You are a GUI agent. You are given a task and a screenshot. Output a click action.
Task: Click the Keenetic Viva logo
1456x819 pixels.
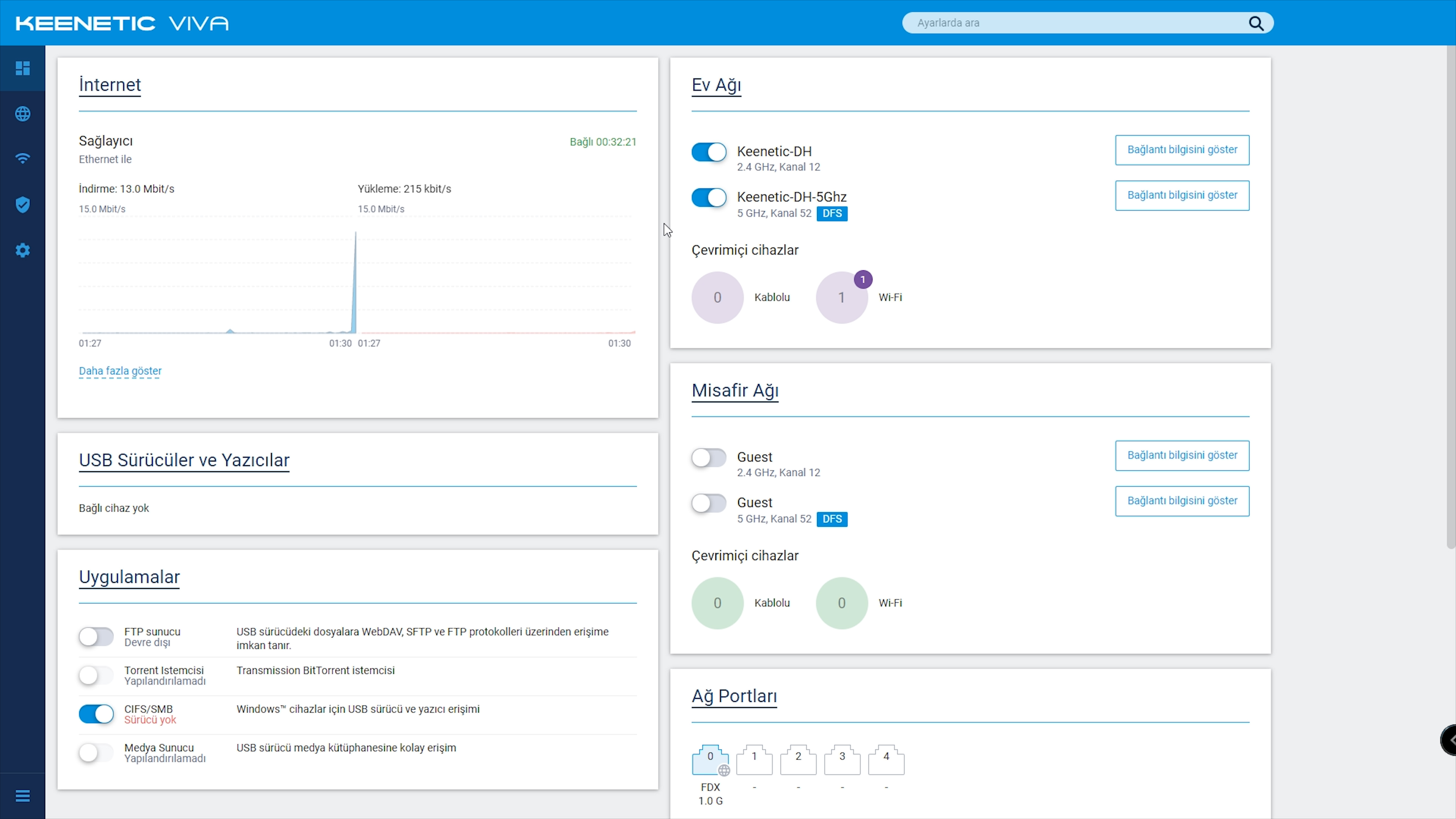122,23
